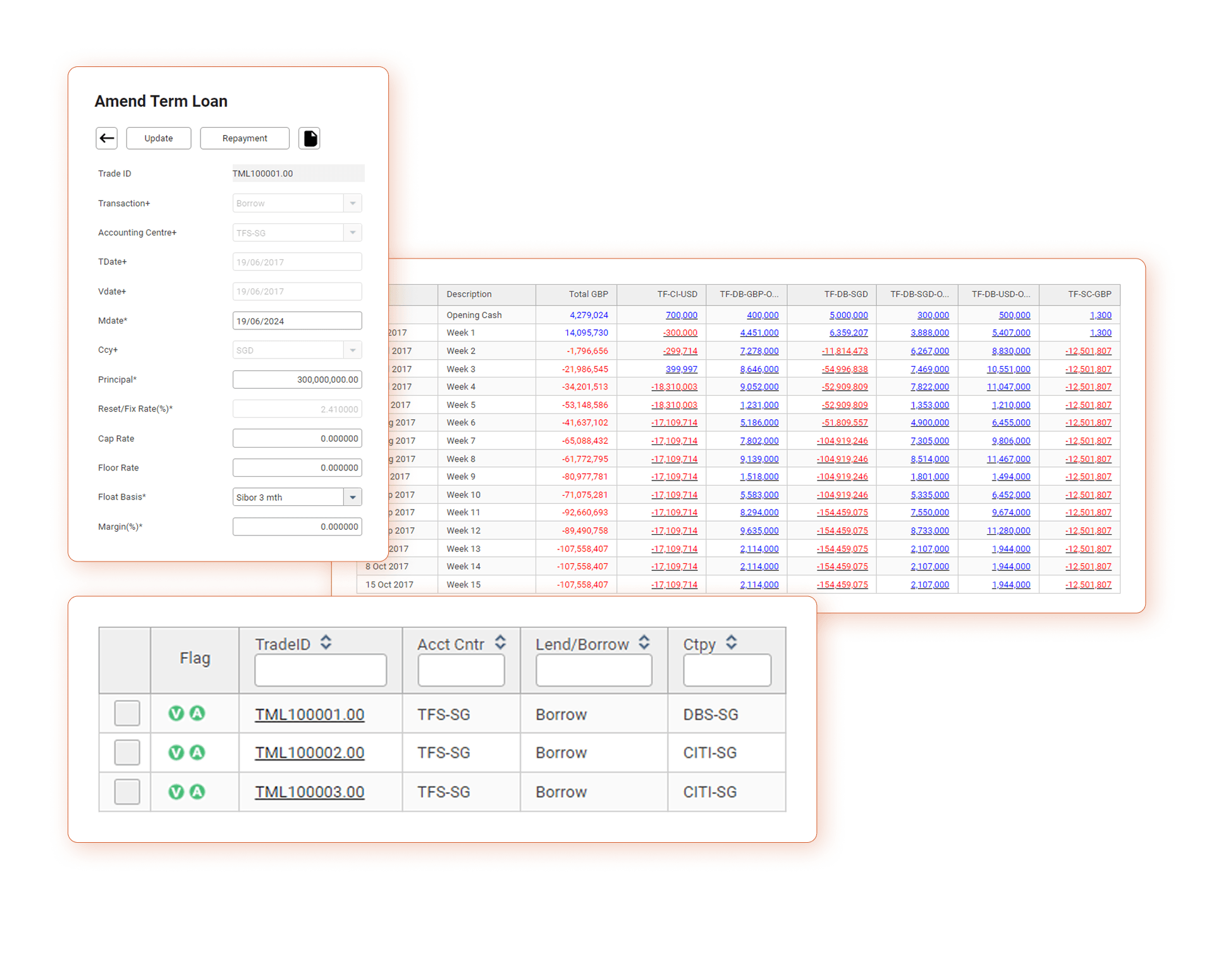Screen dimensions: 1214x980
Task: Click green V flag on TML100001.00 row
Action: [x=176, y=714]
